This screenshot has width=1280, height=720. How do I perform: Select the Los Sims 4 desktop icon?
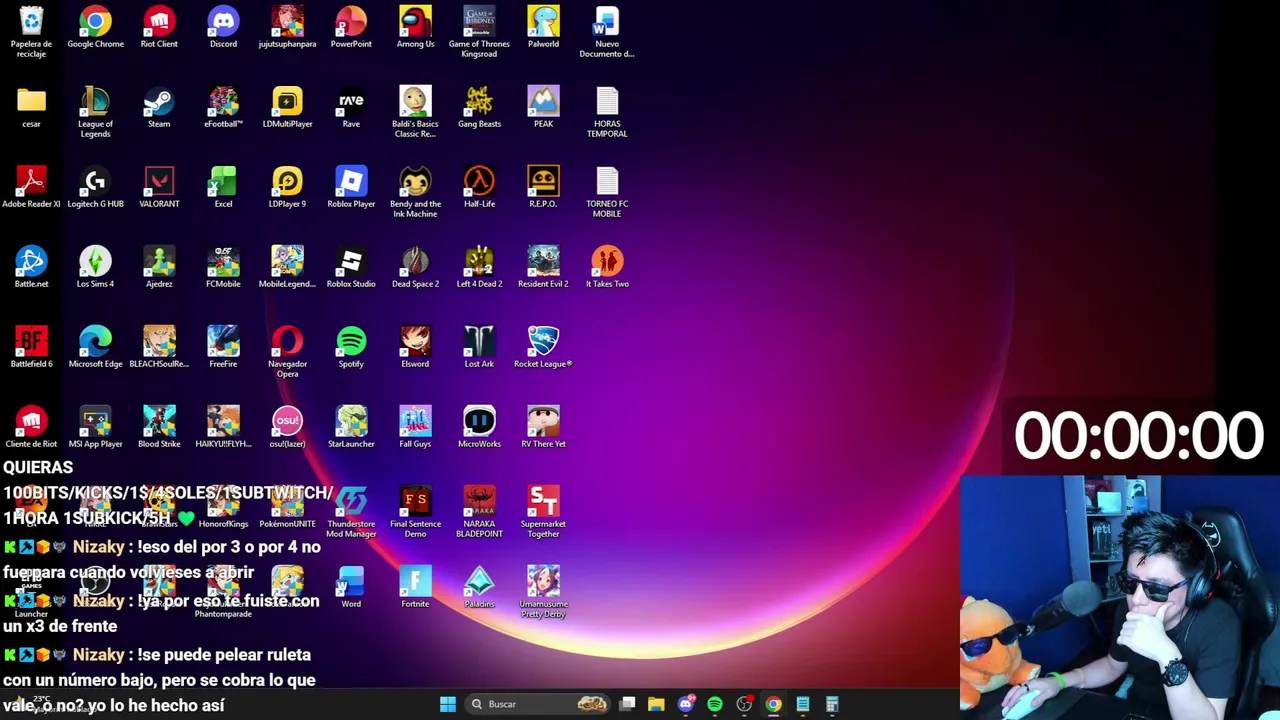95,268
